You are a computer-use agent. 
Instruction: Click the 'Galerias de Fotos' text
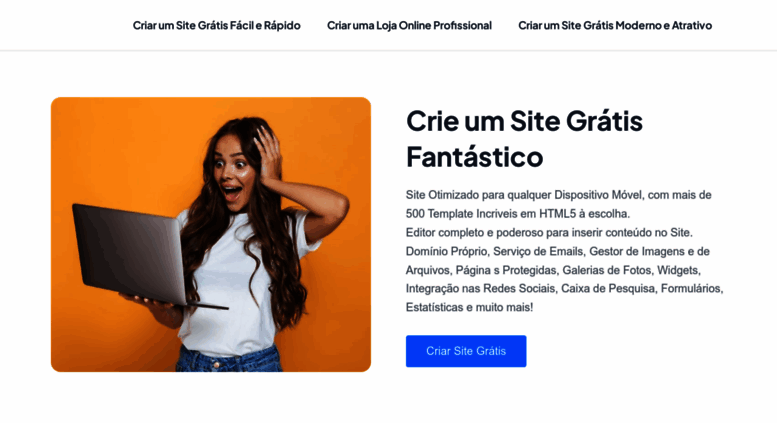(607, 270)
